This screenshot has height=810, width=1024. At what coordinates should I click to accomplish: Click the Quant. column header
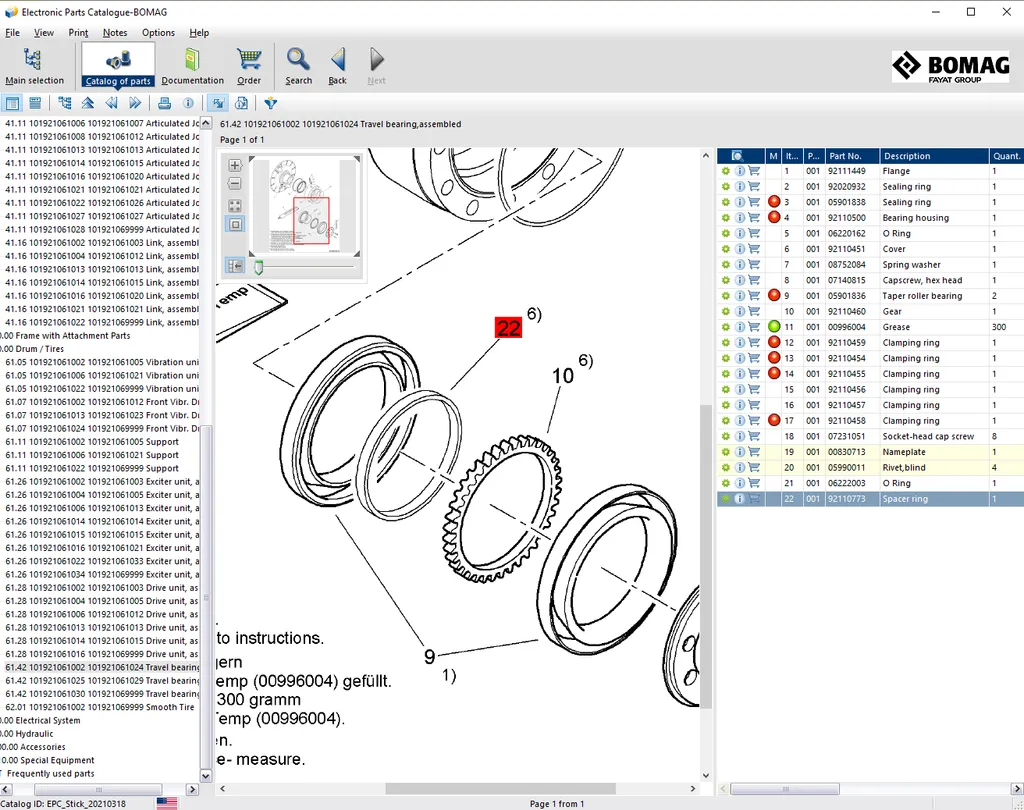pos(1006,155)
